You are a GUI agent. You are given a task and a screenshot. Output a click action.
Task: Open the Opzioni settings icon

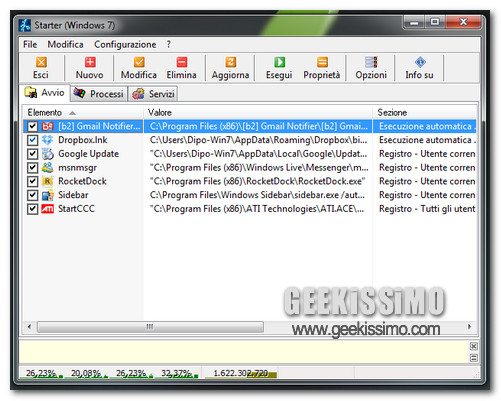371,62
